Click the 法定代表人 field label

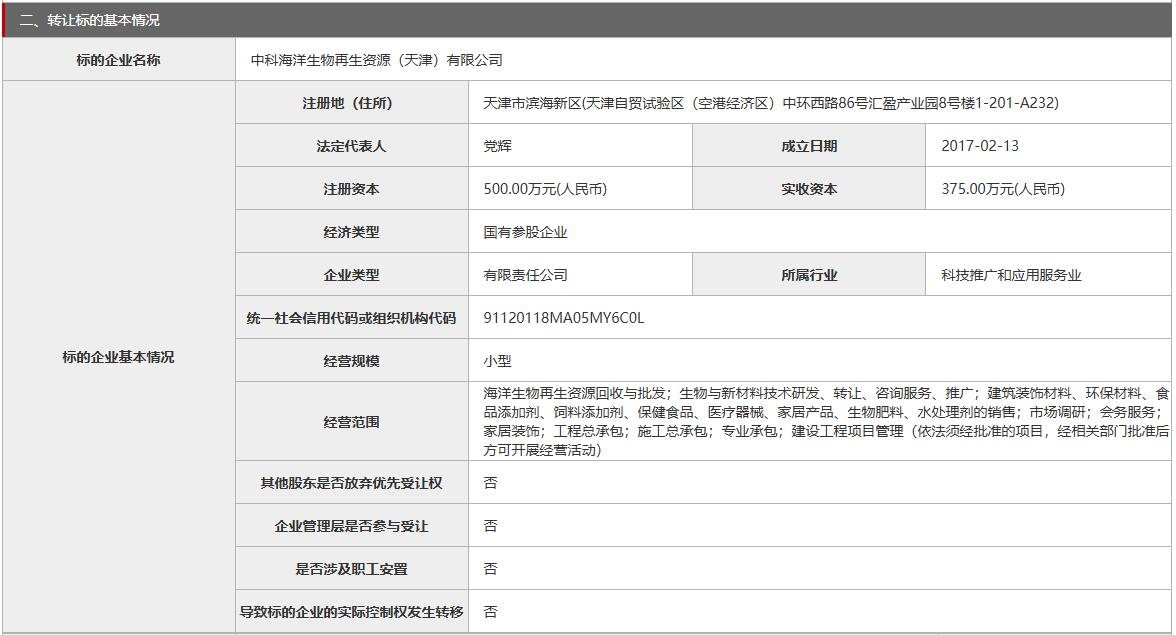(x=350, y=145)
